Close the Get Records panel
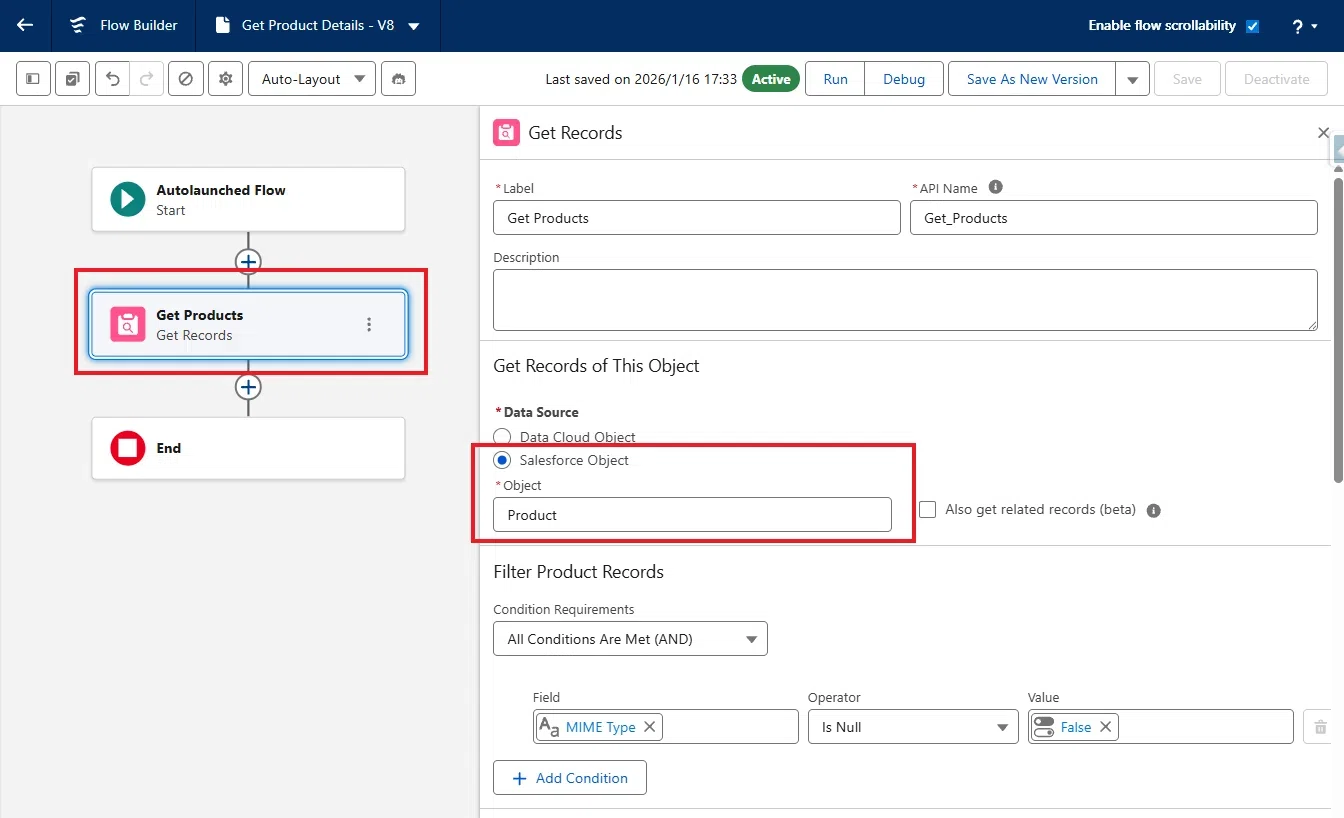 [x=1323, y=133]
